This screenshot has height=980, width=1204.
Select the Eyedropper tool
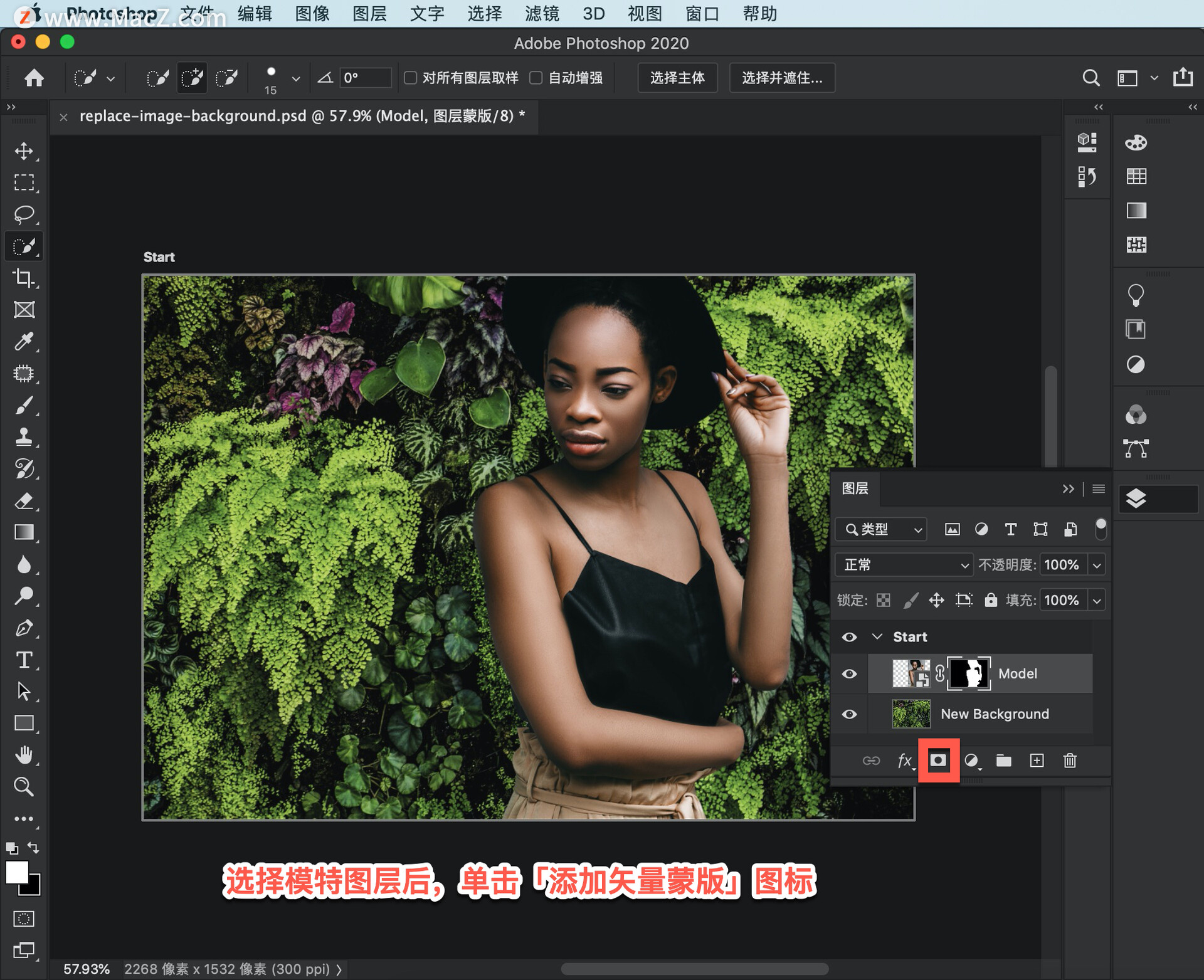(x=24, y=342)
